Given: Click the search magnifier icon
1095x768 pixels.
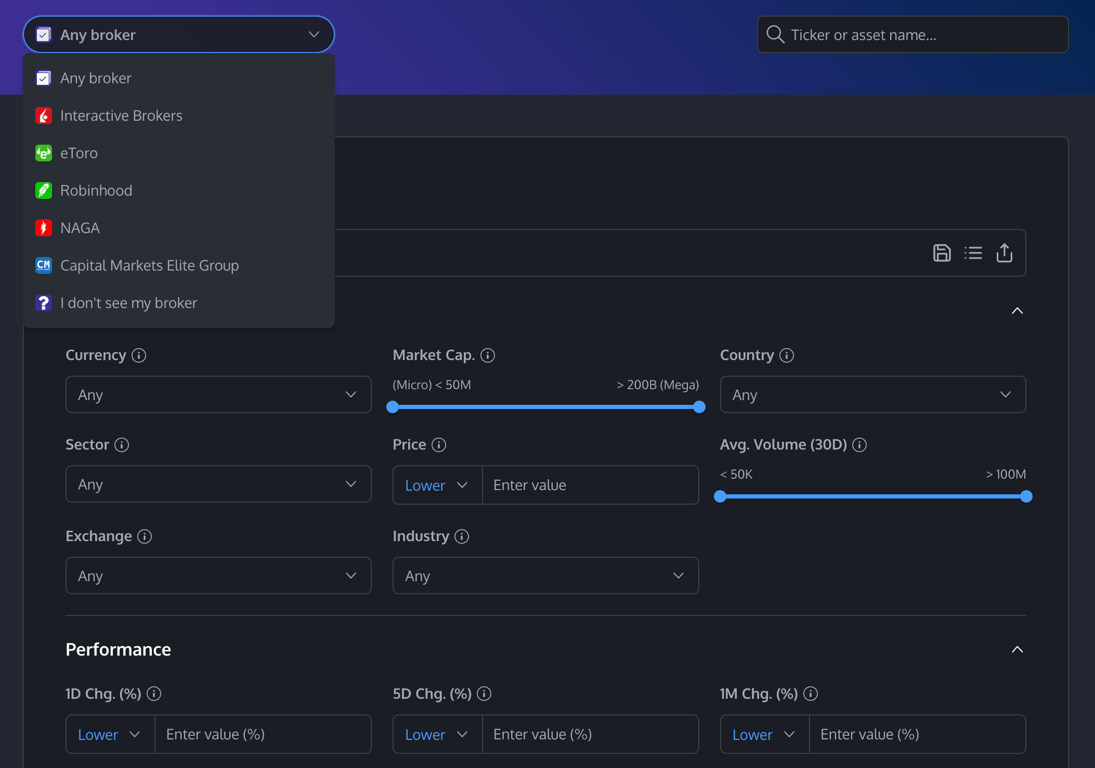Looking at the screenshot, I should 775,34.
